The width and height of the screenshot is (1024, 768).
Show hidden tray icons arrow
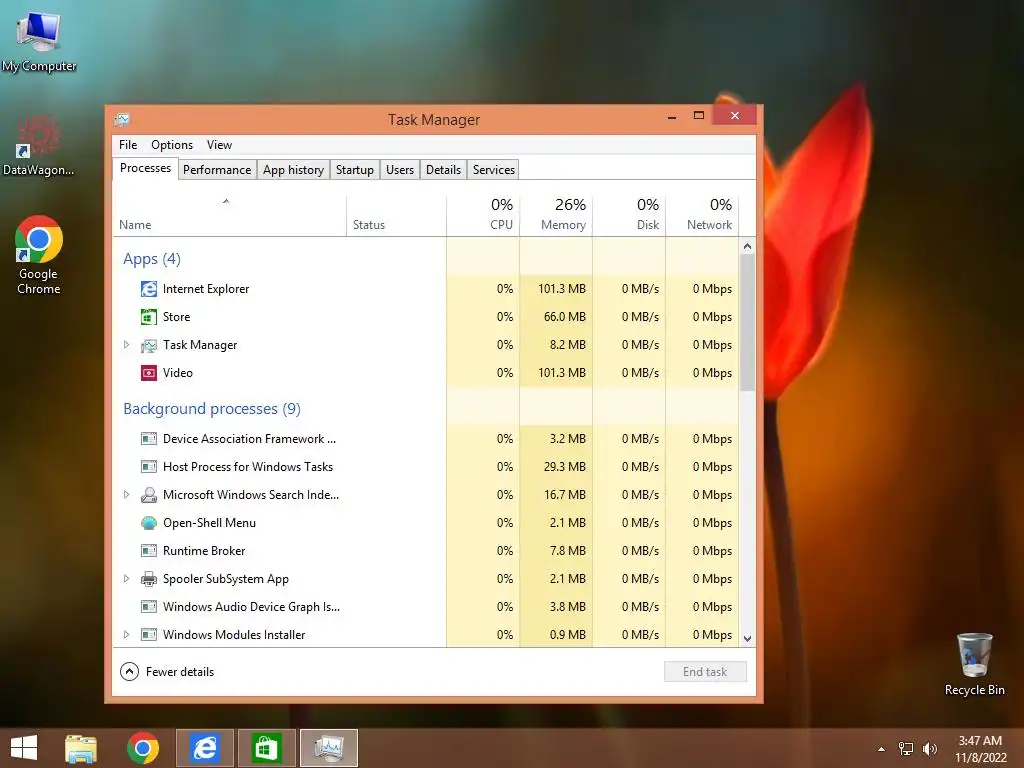pos(882,749)
